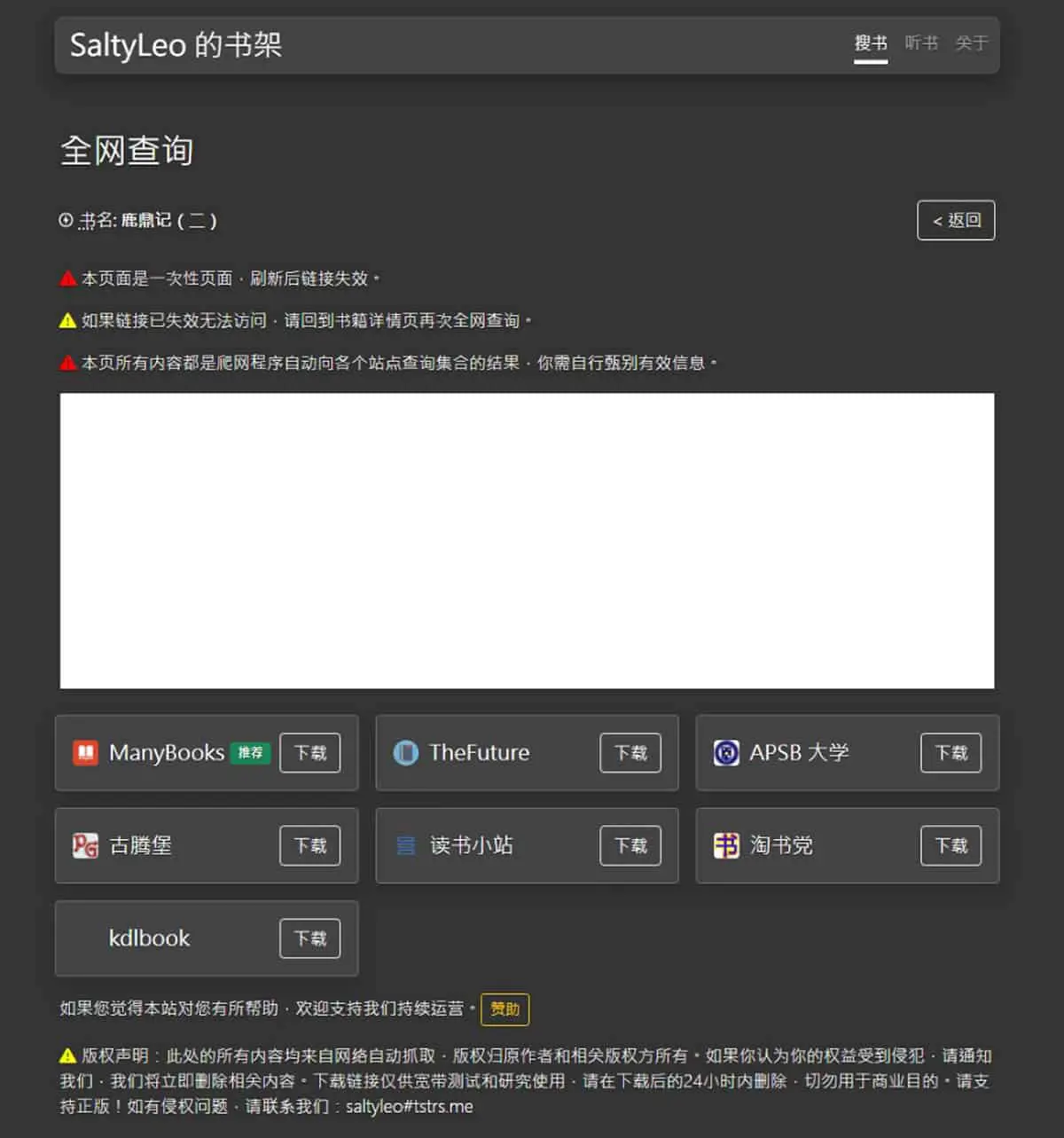
Task: Switch to the 听书 tab
Action: pos(921,43)
